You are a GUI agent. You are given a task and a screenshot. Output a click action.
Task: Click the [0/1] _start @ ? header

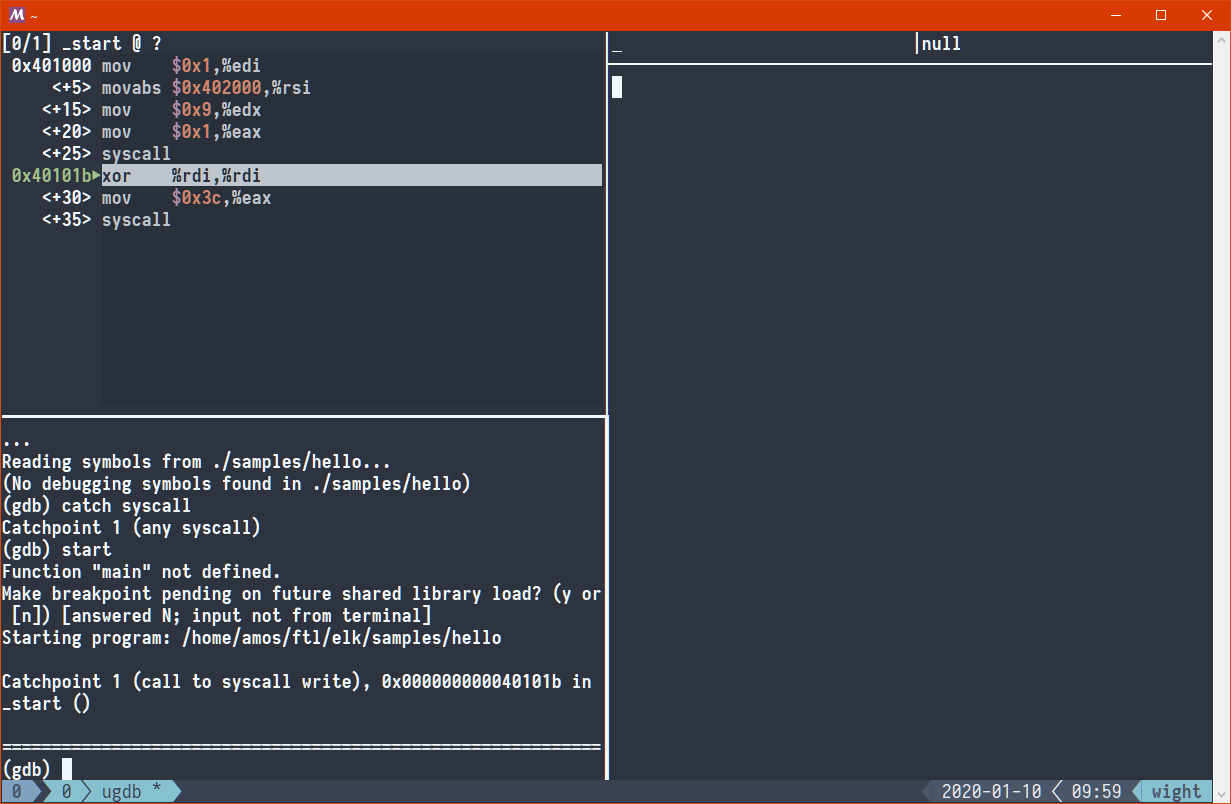[82, 44]
